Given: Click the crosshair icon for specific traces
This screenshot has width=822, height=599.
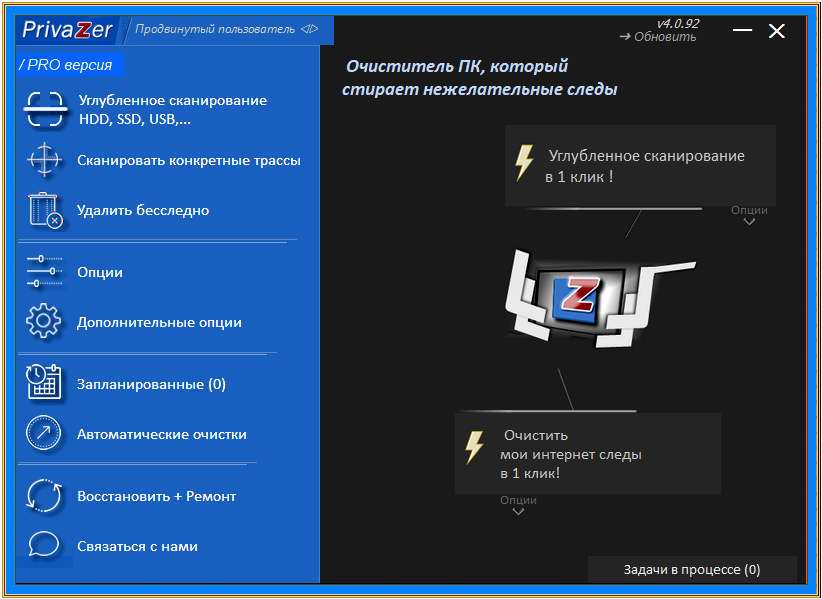Looking at the screenshot, I should coord(45,159).
